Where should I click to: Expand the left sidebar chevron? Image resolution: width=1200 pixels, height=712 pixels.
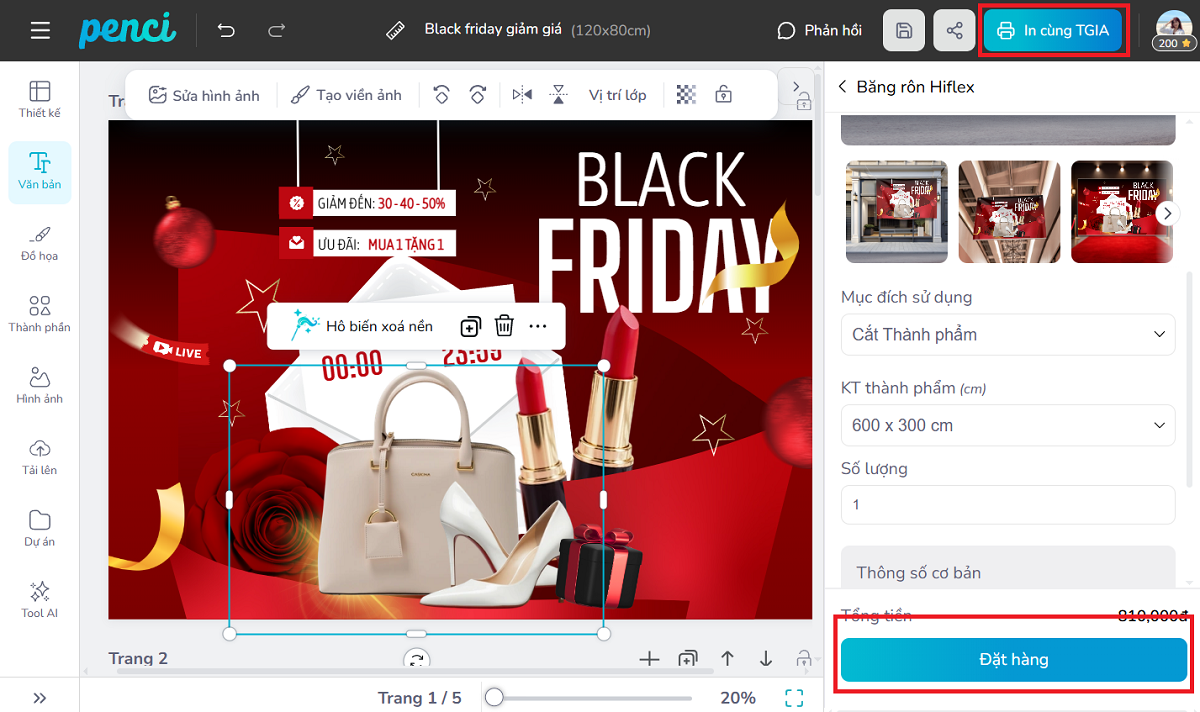pyautogui.click(x=40, y=698)
